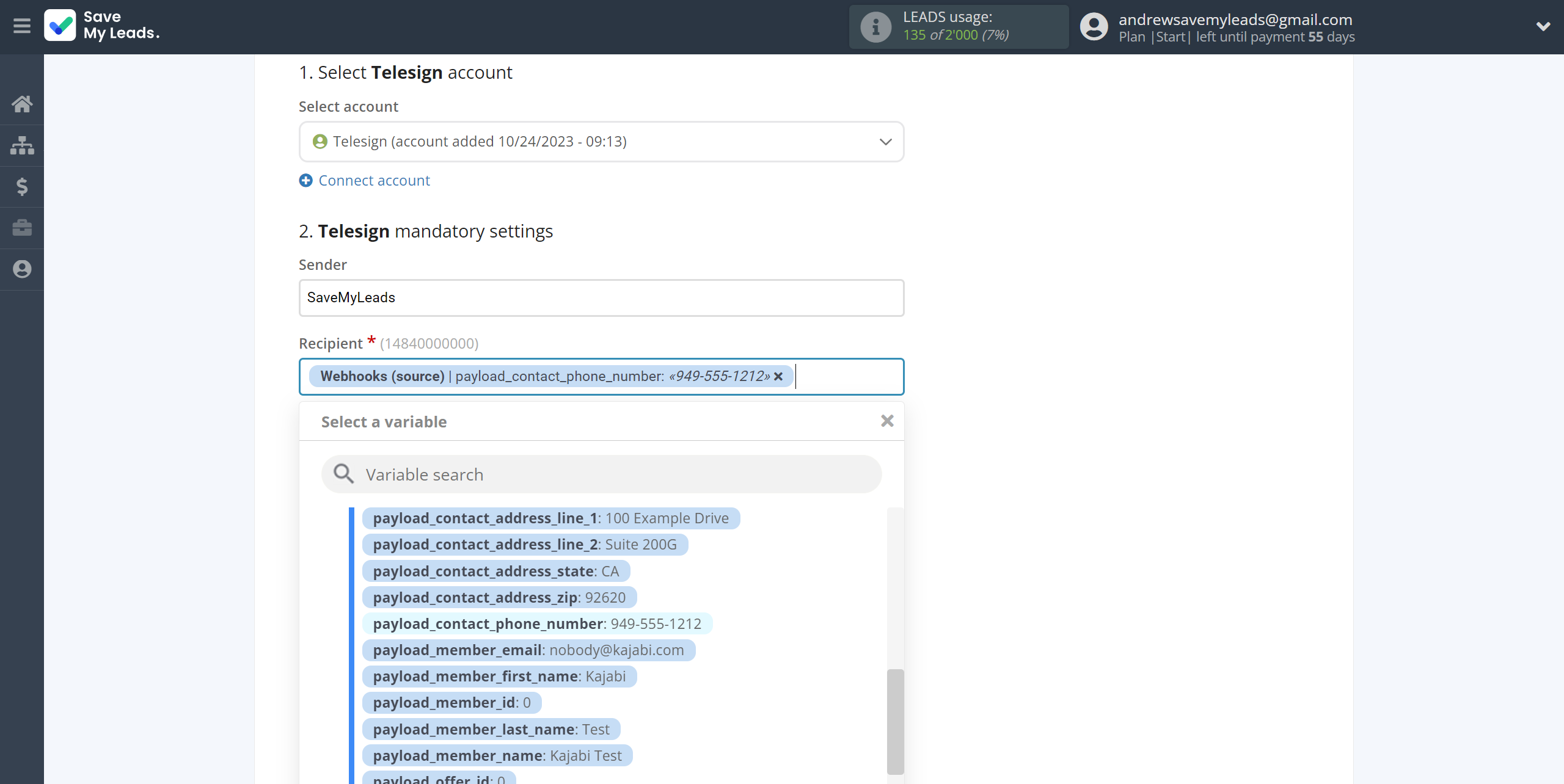
Task: Select payload_member_first_name variable
Action: pyautogui.click(x=499, y=677)
